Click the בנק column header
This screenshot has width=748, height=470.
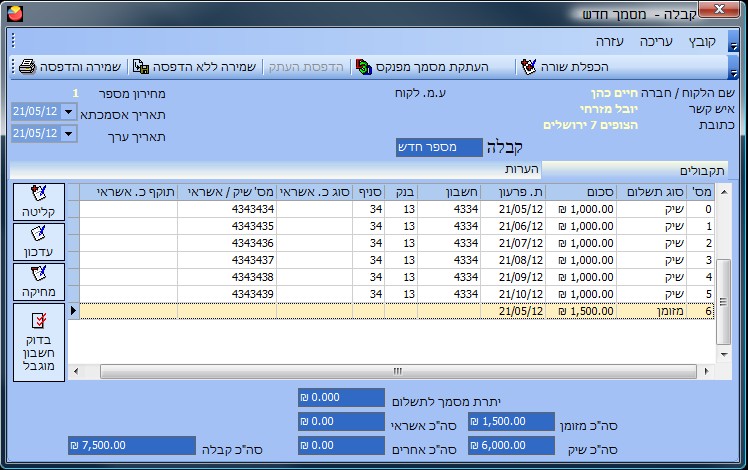point(401,192)
